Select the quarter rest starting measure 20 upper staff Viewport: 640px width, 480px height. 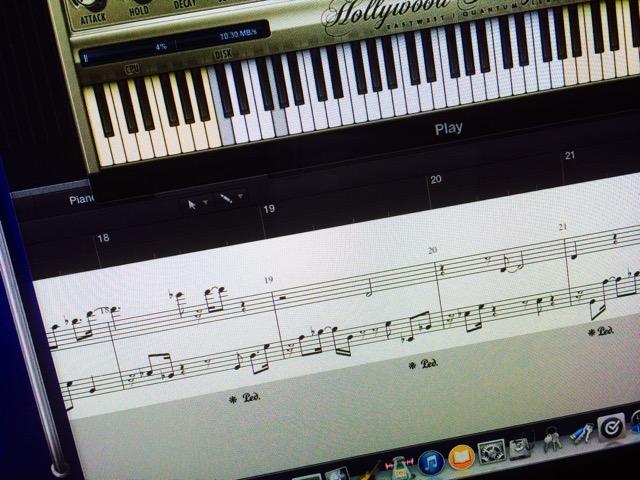pos(441,269)
